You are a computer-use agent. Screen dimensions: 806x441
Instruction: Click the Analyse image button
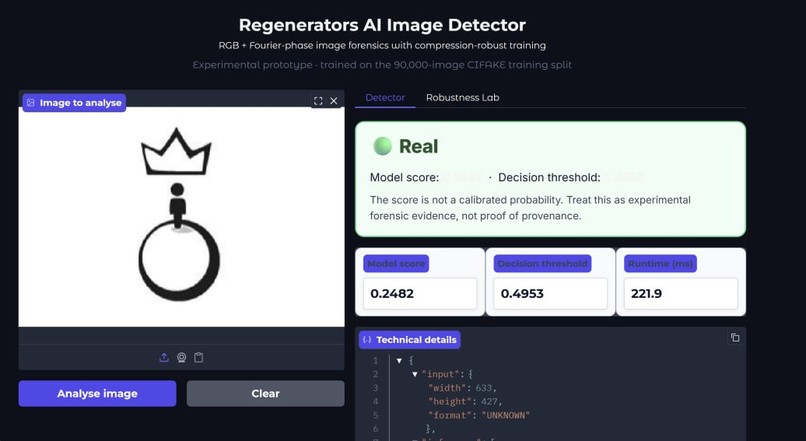coord(97,394)
